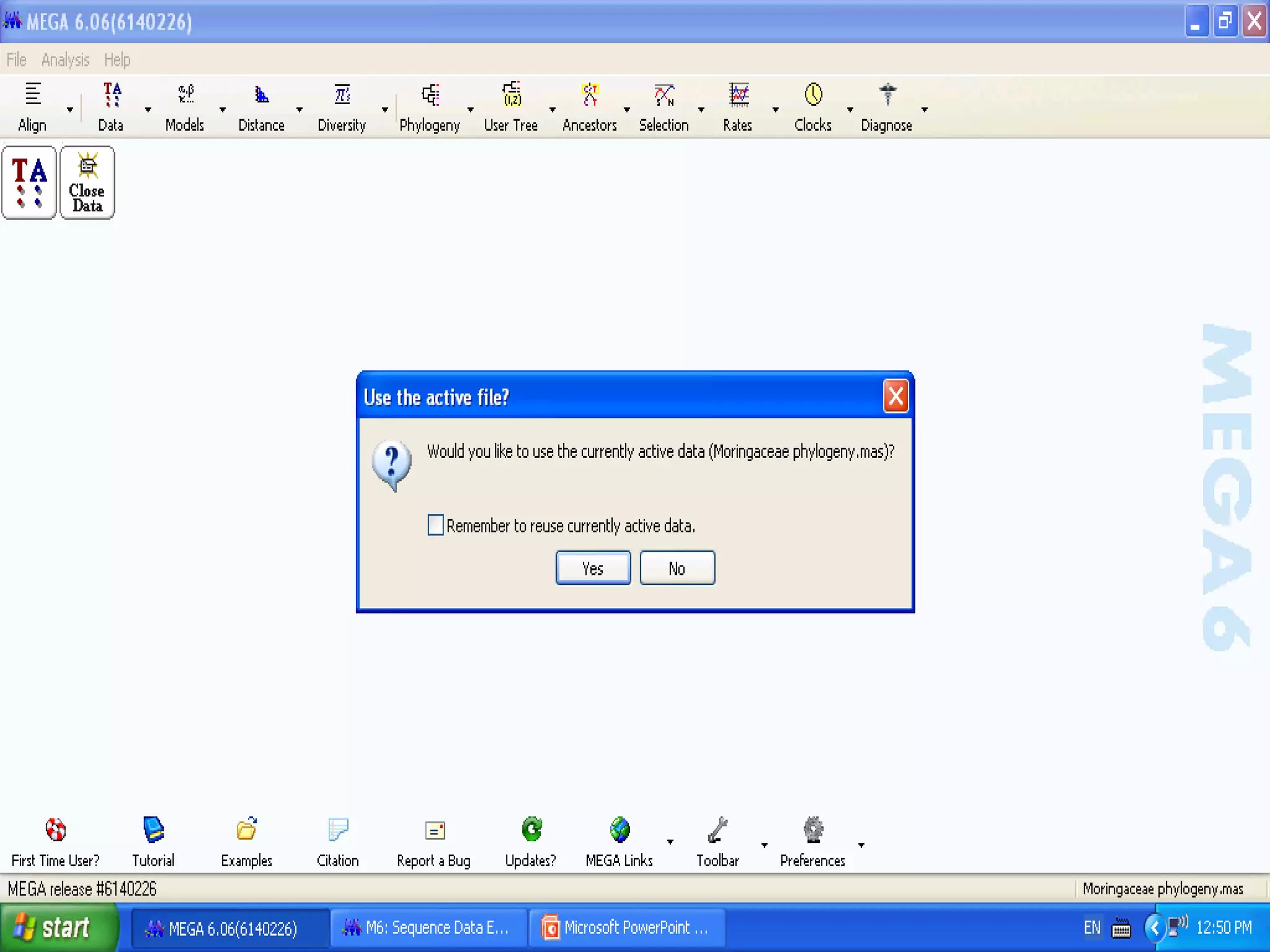Enable Remember to reuse currently active data

pos(436,525)
